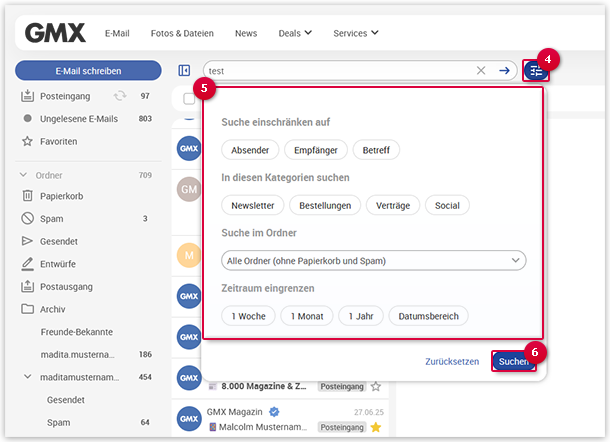Image resolution: width=610 pixels, height=442 pixels.
Task: Click the orange M sender avatar
Action: tap(189, 255)
